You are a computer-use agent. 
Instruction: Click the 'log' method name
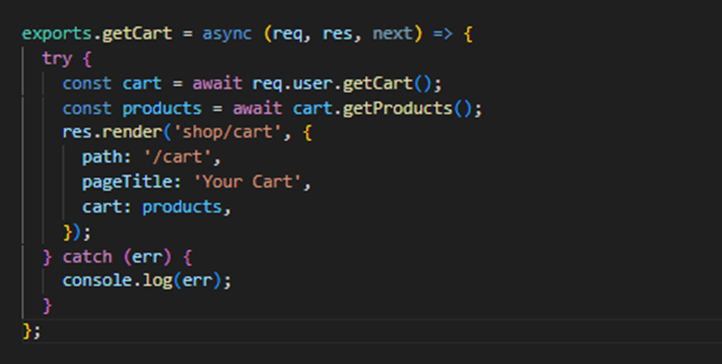[157, 281]
